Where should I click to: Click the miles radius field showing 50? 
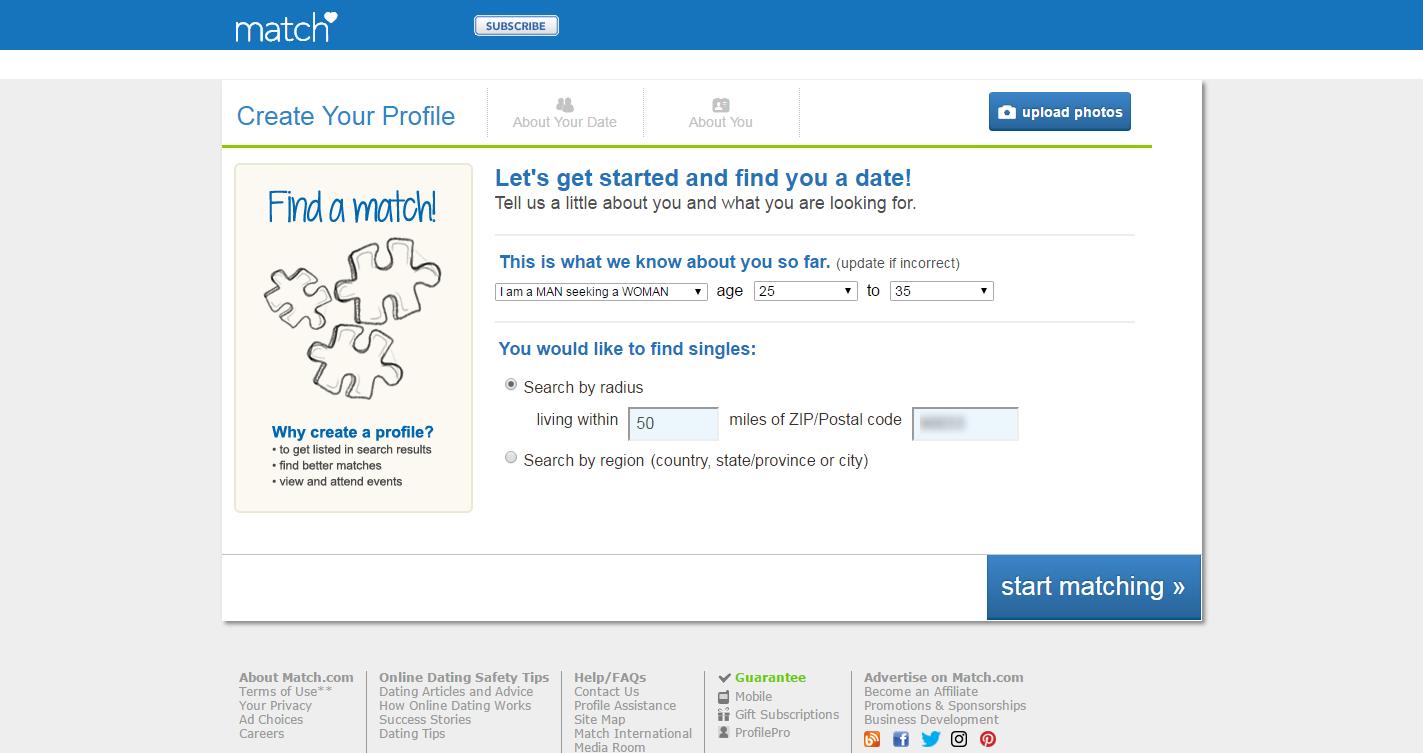pos(673,423)
